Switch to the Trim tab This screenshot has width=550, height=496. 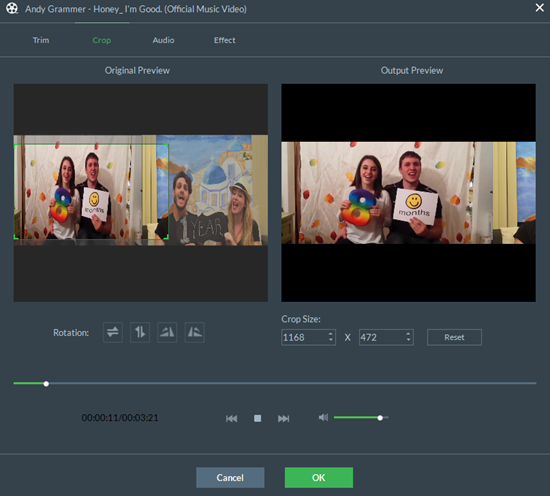click(x=41, y=40)
